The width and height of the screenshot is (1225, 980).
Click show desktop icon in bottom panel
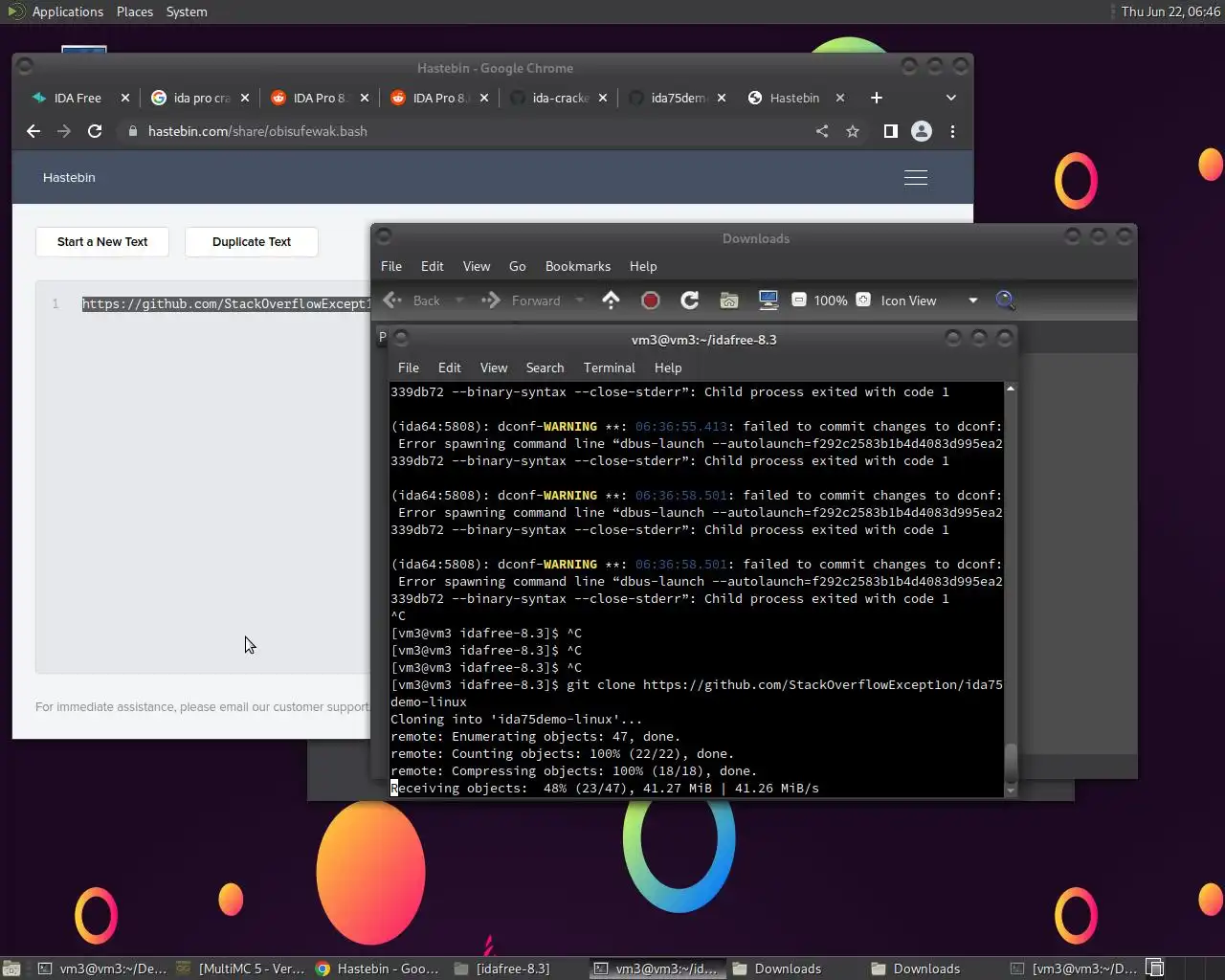[11, 969]
